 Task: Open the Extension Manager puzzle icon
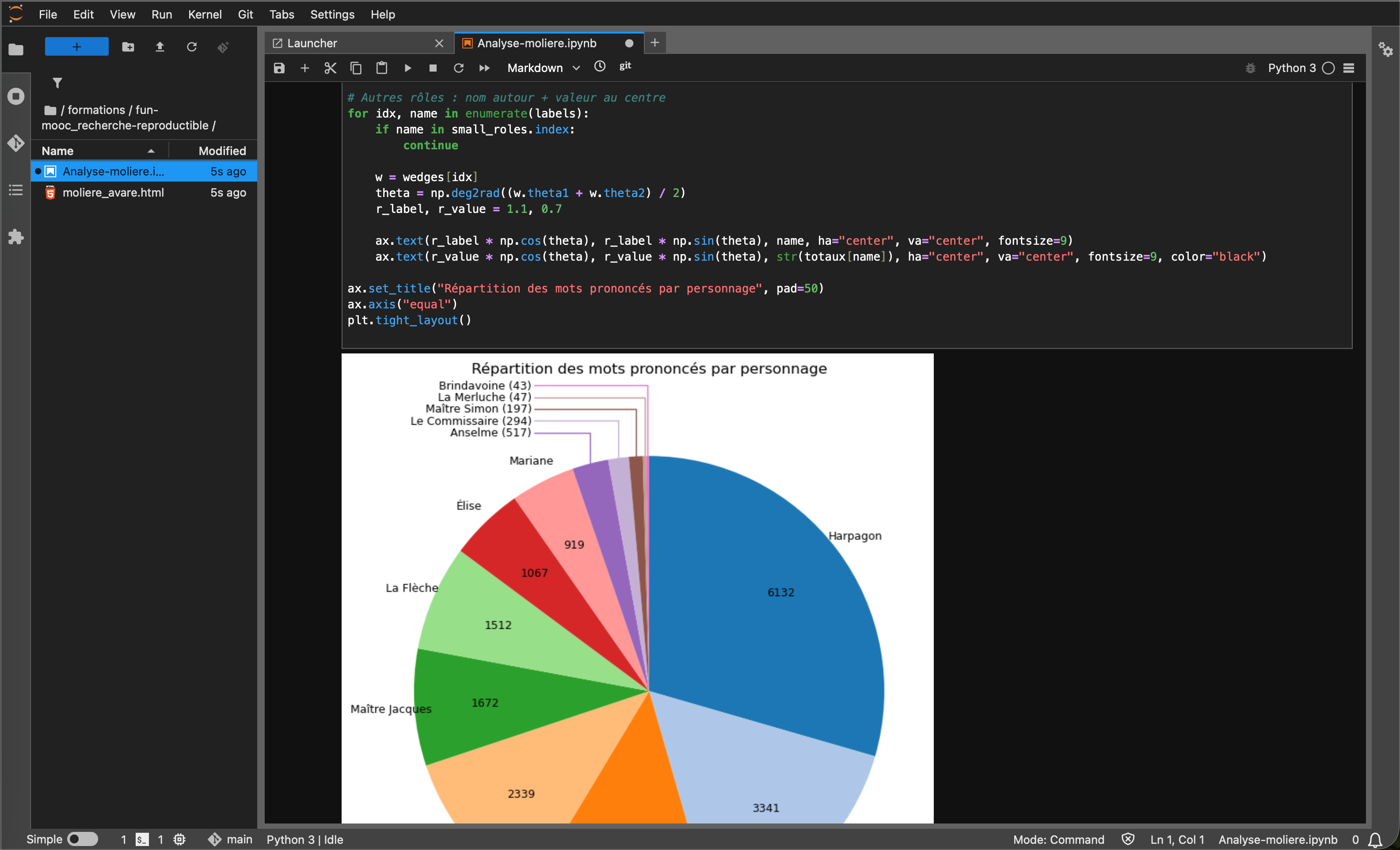16,236
